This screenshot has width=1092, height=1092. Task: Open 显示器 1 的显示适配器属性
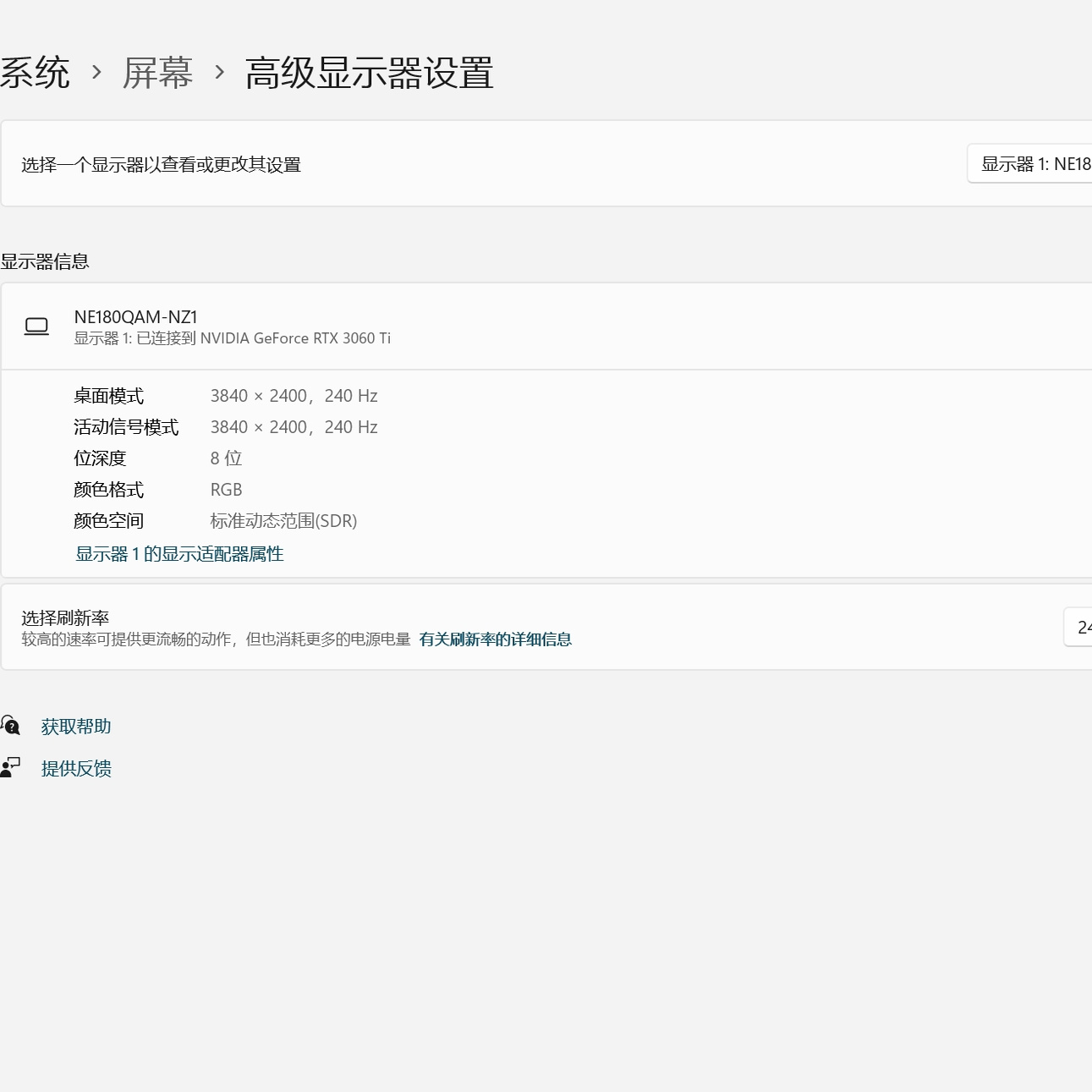[178, 553]
